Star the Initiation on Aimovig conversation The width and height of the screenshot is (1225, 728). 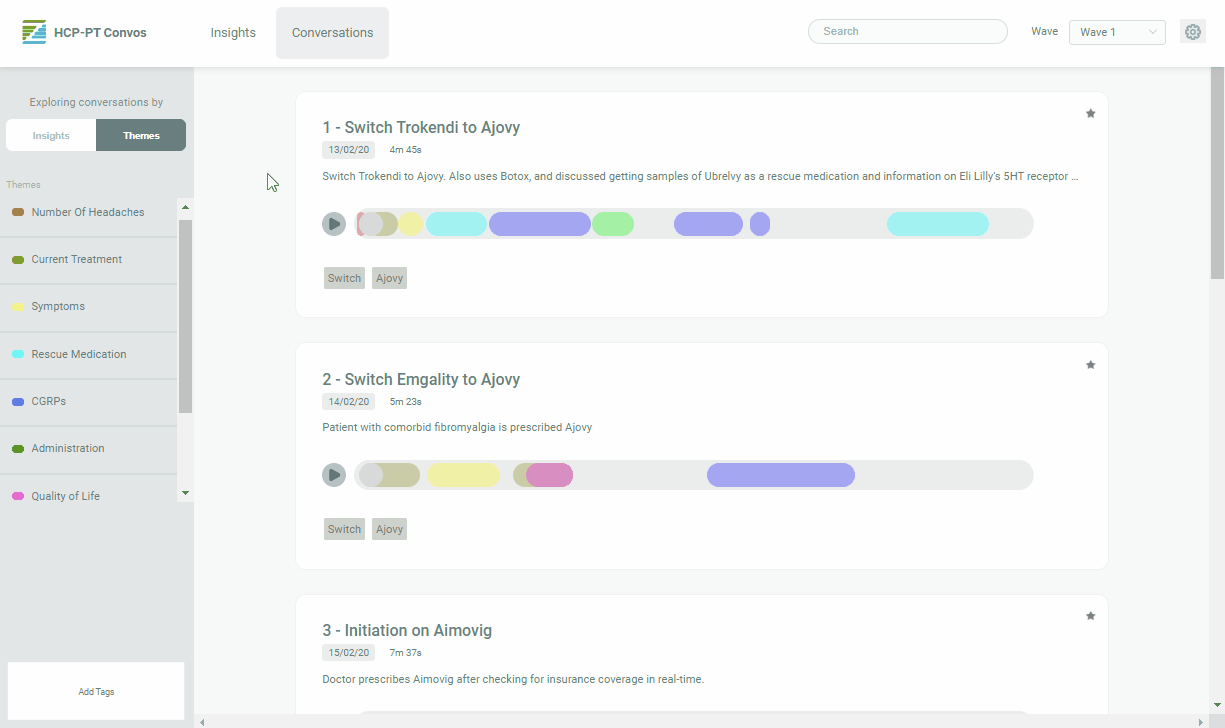point(1091,616)
